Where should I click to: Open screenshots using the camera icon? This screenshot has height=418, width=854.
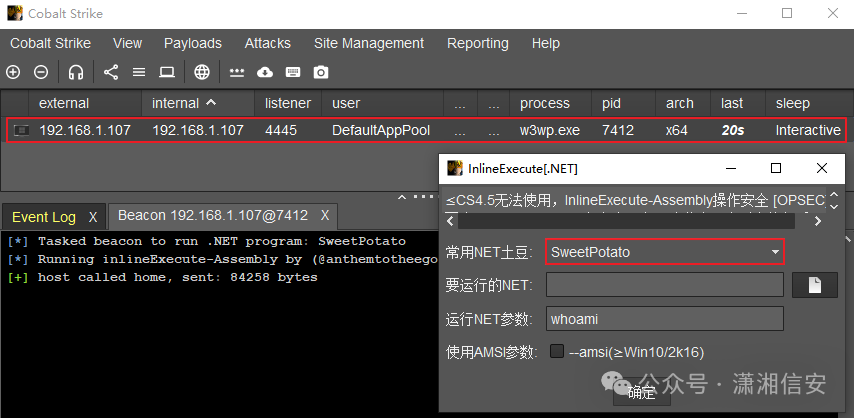(321, 72)
